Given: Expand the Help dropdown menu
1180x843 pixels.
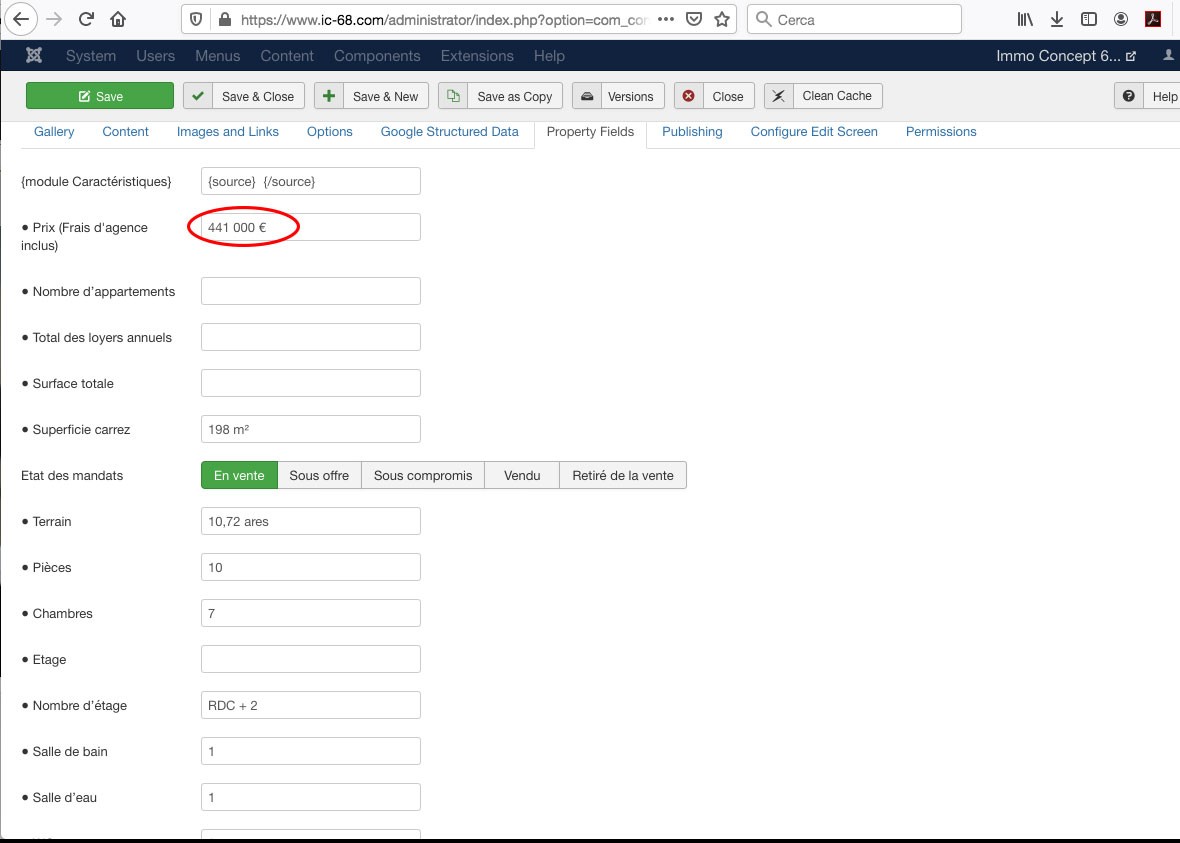Looking at the screenshot, I should [549, 56].
